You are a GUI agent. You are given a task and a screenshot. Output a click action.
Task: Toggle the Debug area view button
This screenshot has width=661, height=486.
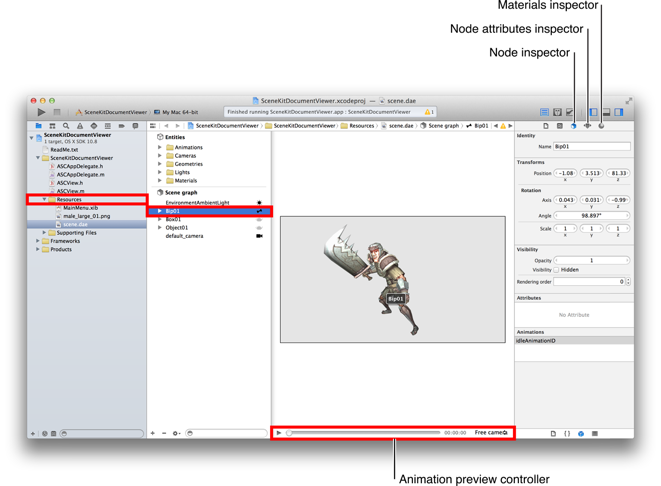tap(606, 112)
